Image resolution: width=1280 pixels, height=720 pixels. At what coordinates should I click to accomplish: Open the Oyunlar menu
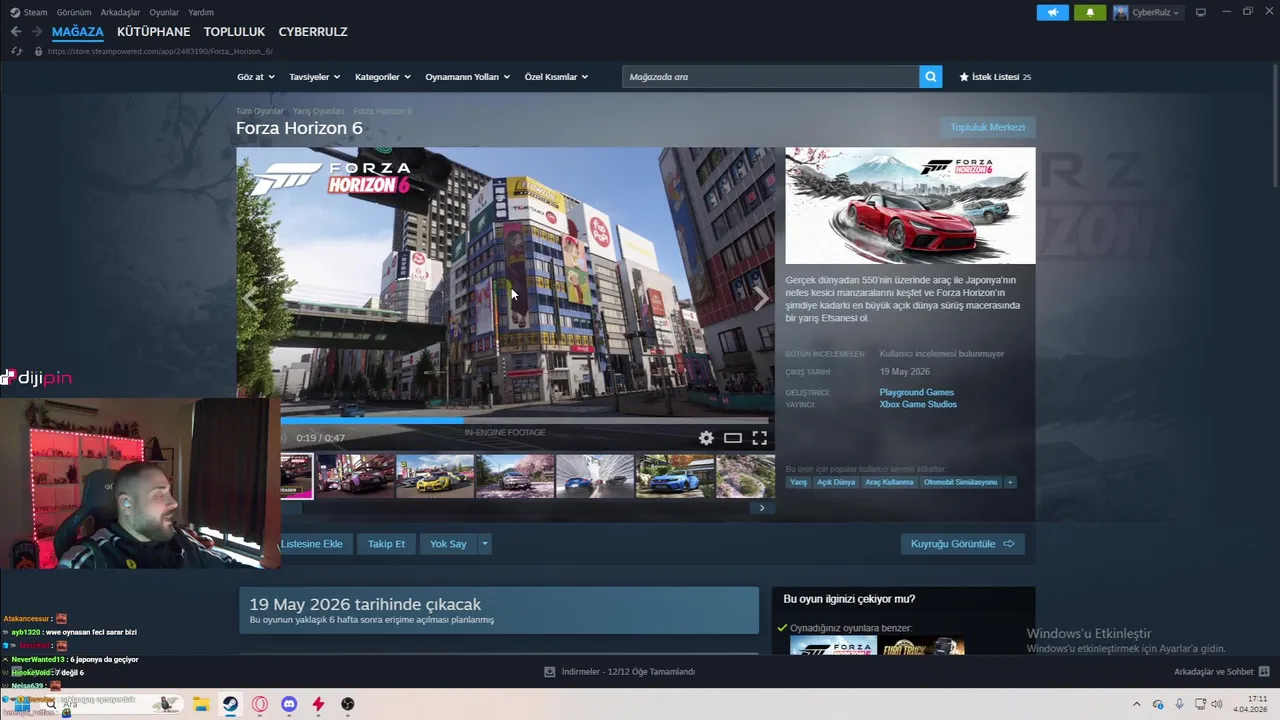[x=164, y=12]
